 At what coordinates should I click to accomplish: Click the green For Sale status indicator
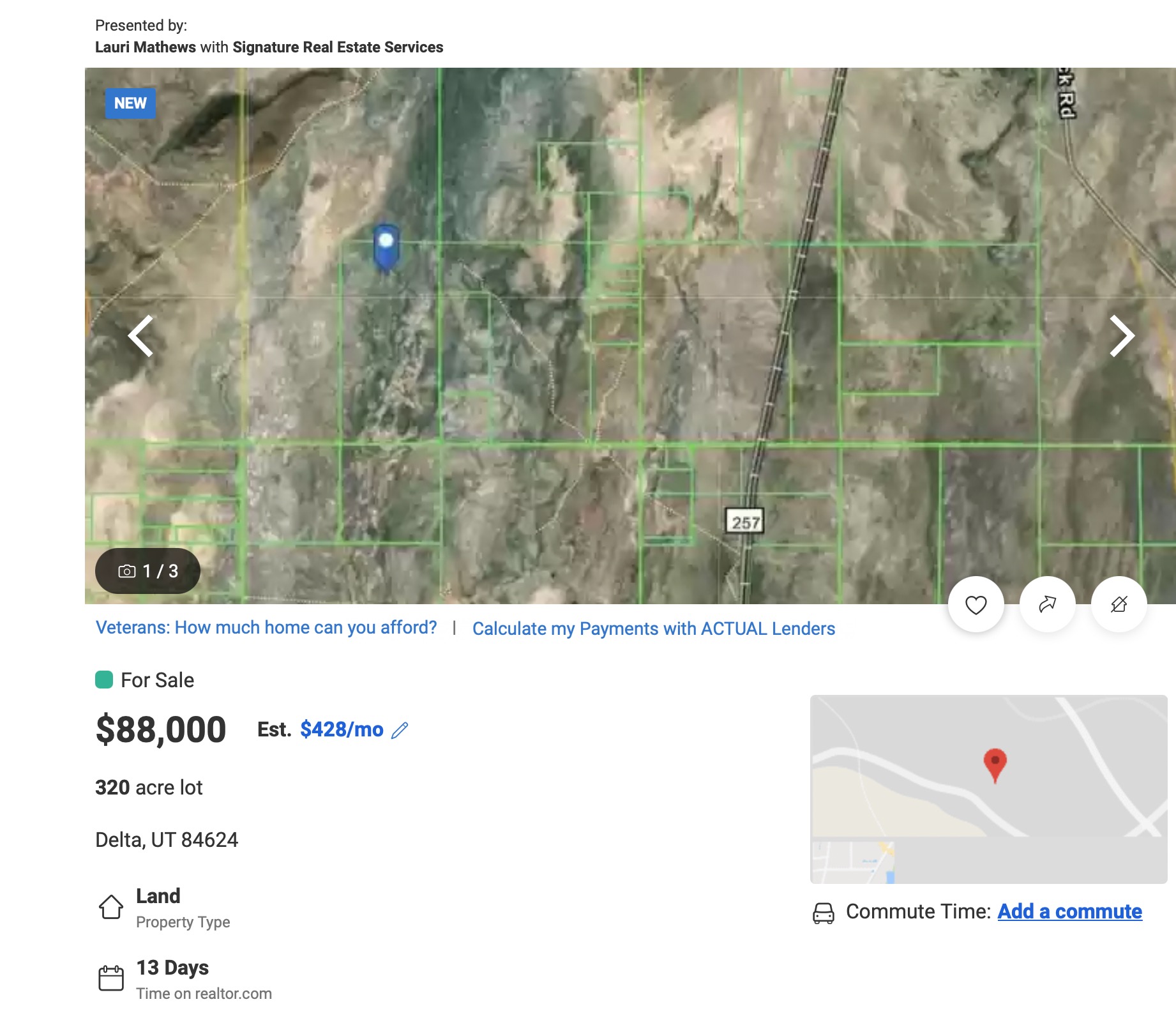[x=104, y=680]
